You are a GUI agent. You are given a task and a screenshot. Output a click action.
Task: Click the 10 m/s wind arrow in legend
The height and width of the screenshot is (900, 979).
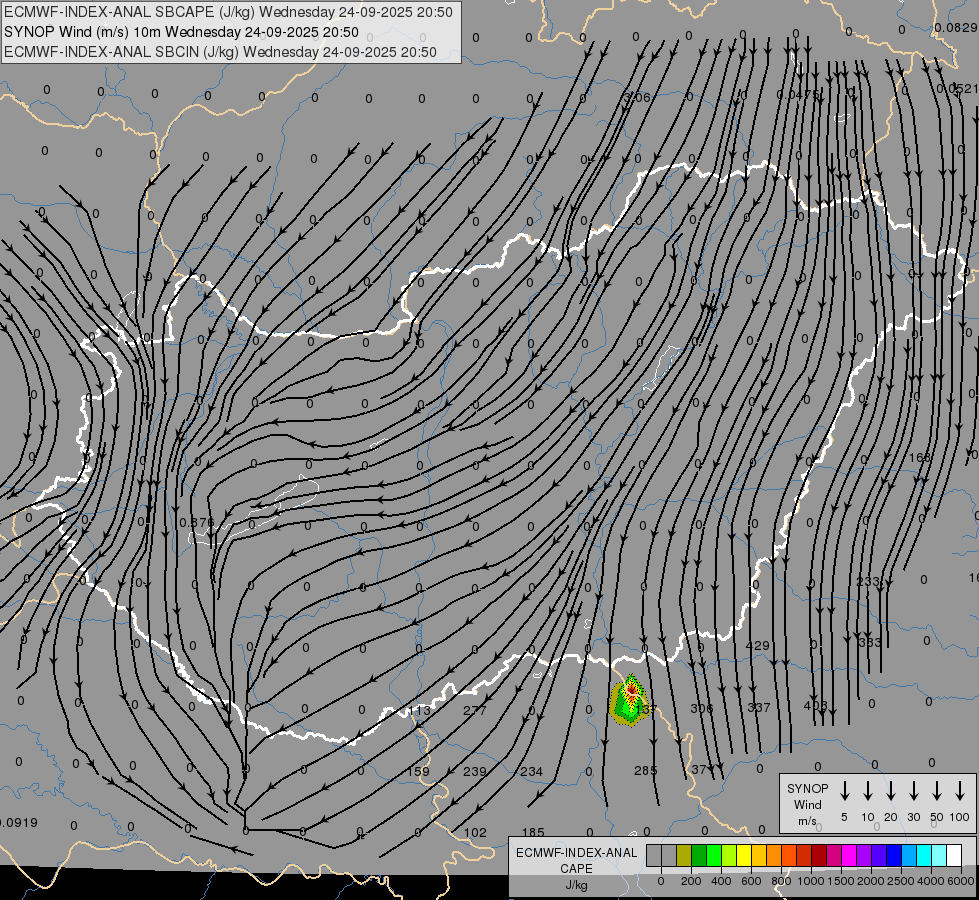867,790
